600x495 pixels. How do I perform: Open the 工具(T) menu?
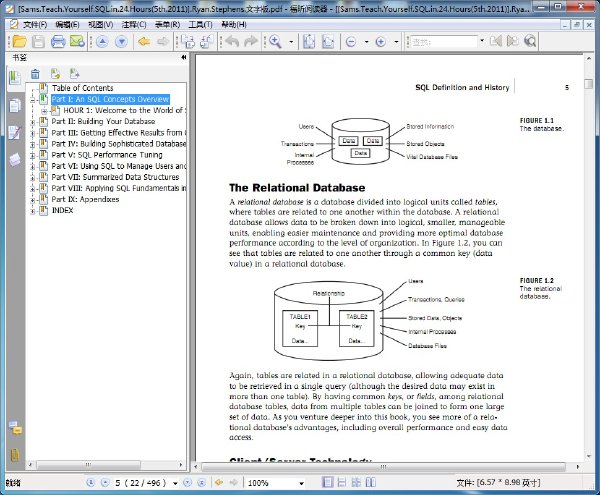pyautogui.click(x=200, y=24)
